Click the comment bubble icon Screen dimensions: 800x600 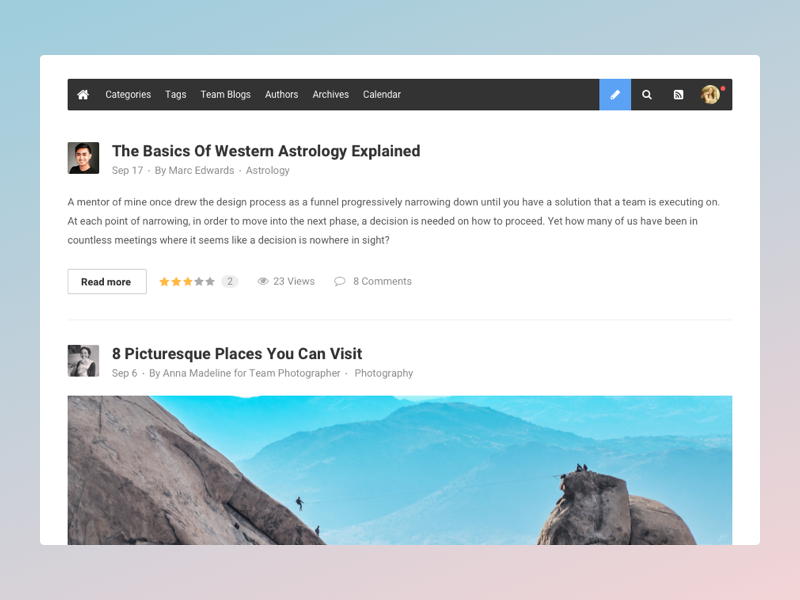[339, 281]
